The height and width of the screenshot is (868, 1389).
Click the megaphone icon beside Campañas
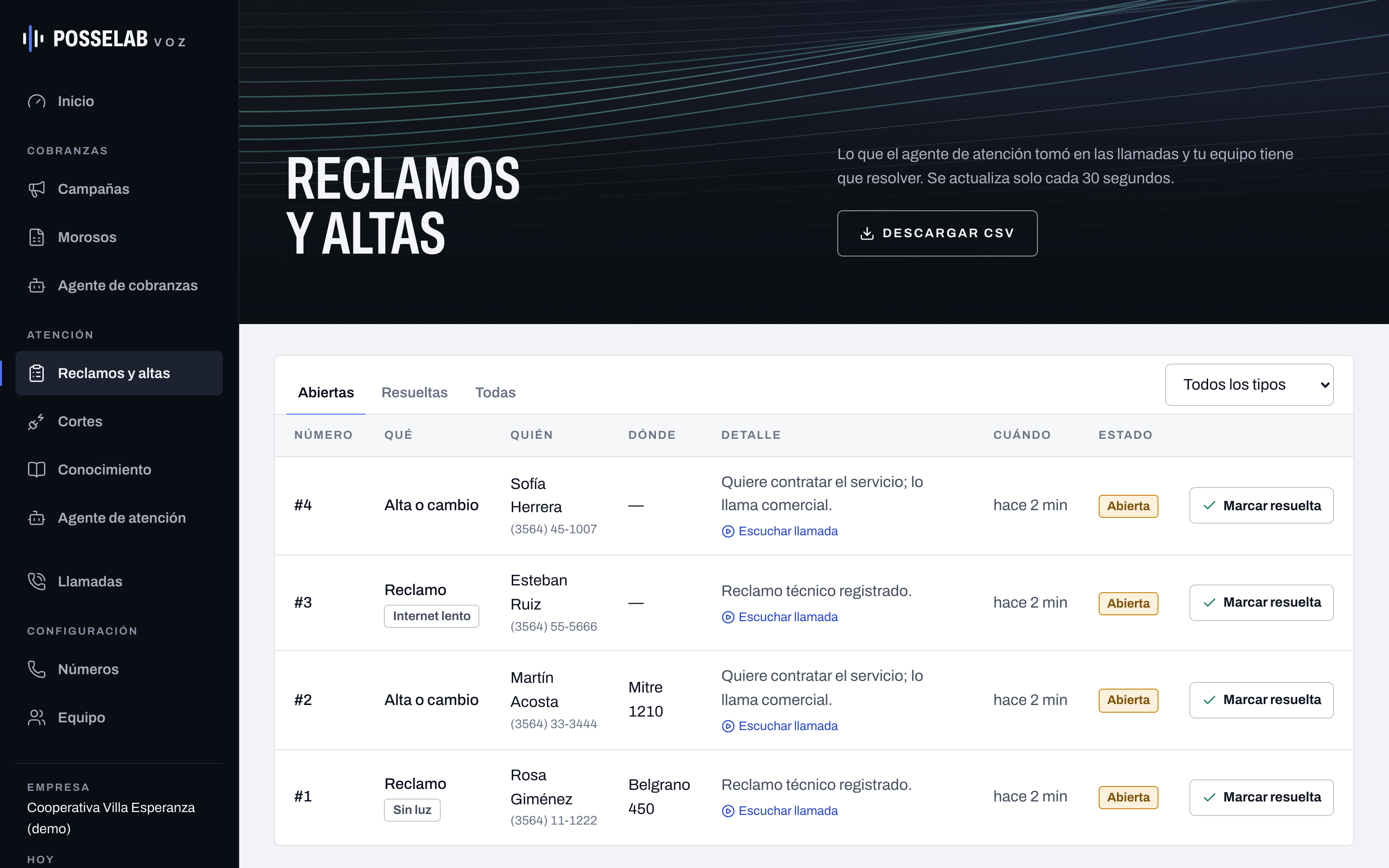[37, 190]
